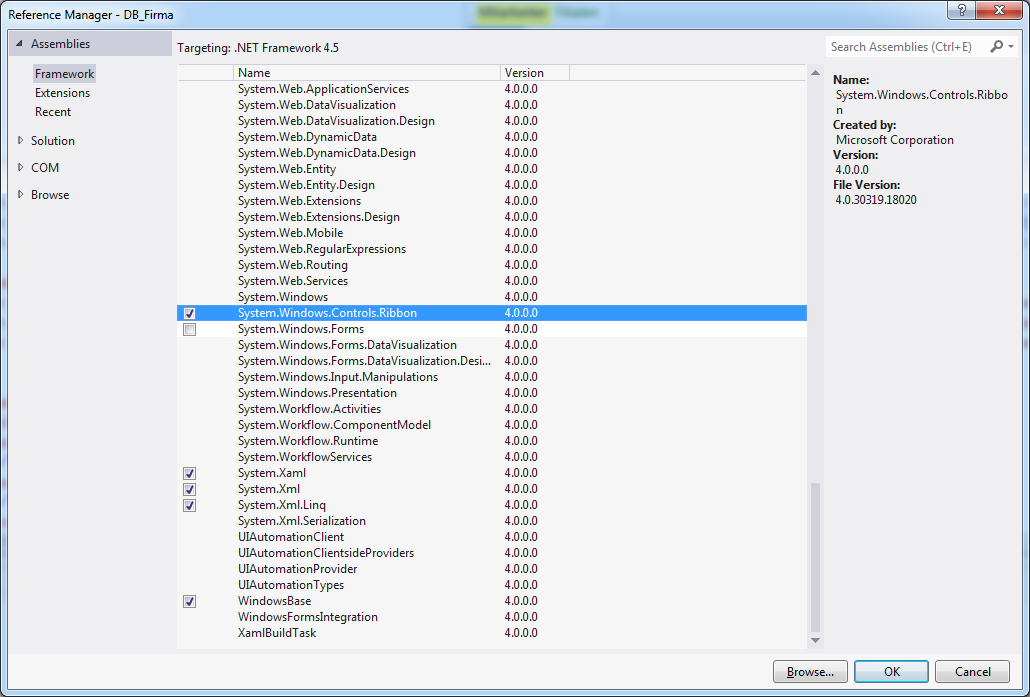Collapse the Assemblies category
This screenshot has width=1030, height=697.
tap(20, 44)
